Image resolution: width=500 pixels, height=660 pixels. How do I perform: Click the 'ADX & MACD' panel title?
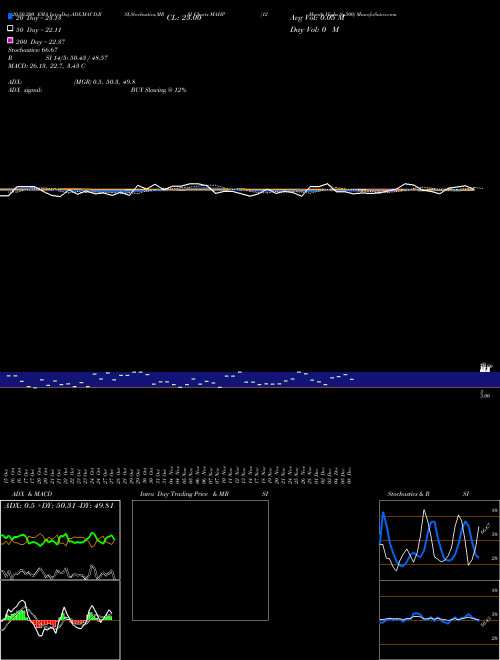32,494
